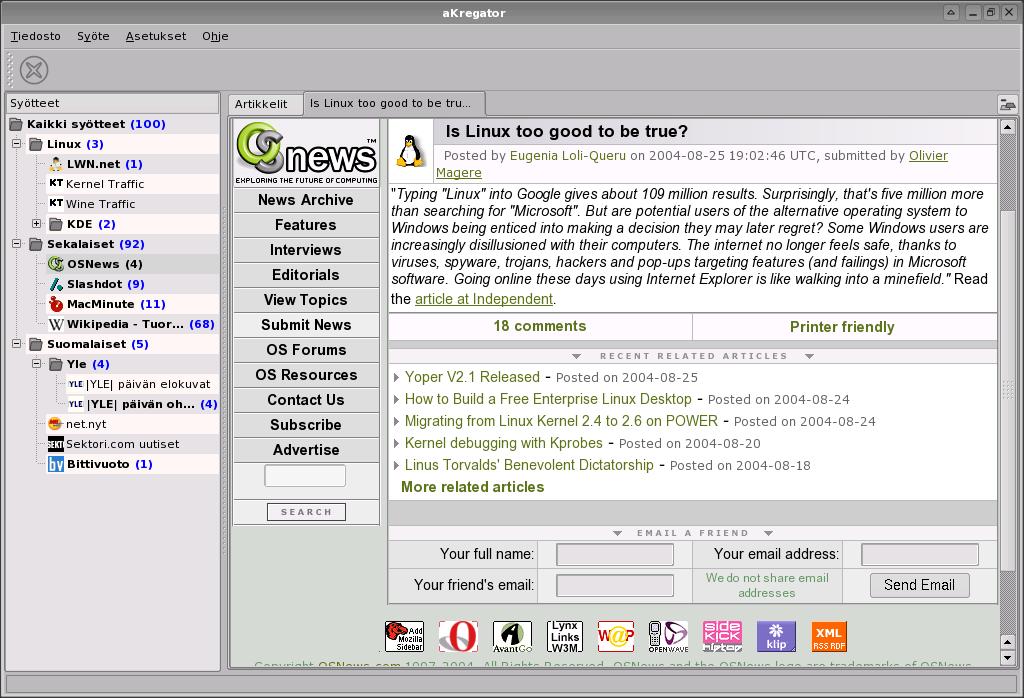Click the Sidekick Hiptop icon
Image resolution: width=1024 pixels, height=698 pixels.
722,637
